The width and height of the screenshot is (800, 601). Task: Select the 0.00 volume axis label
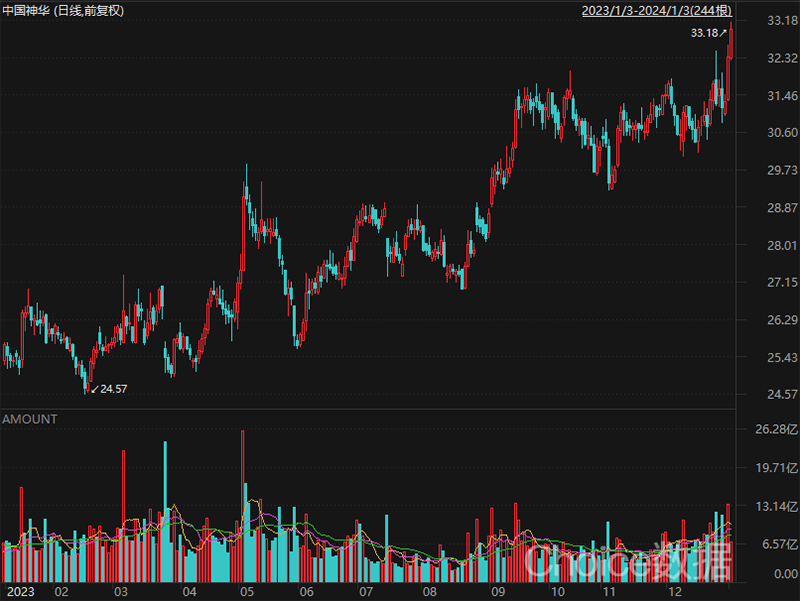click(x=773, y=575)
